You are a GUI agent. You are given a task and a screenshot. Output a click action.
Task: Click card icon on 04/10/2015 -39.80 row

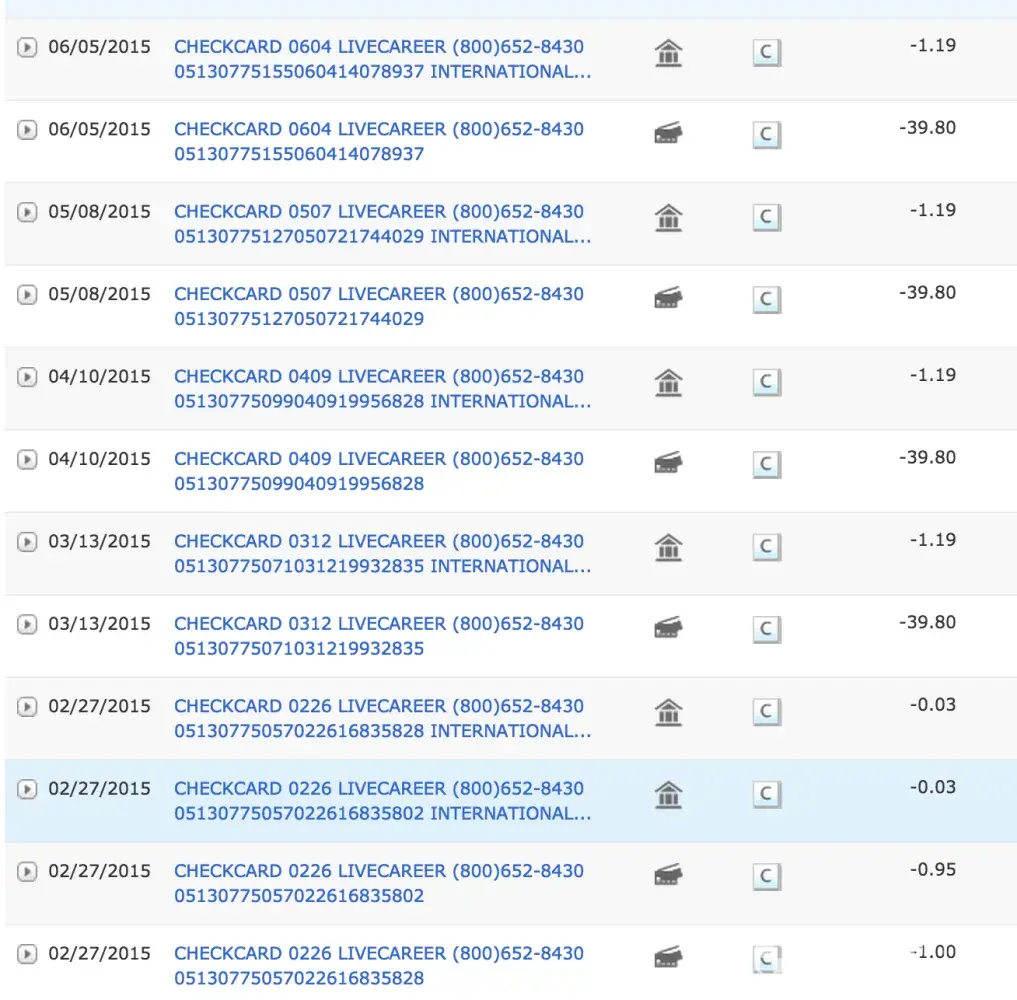click(668, 462)
